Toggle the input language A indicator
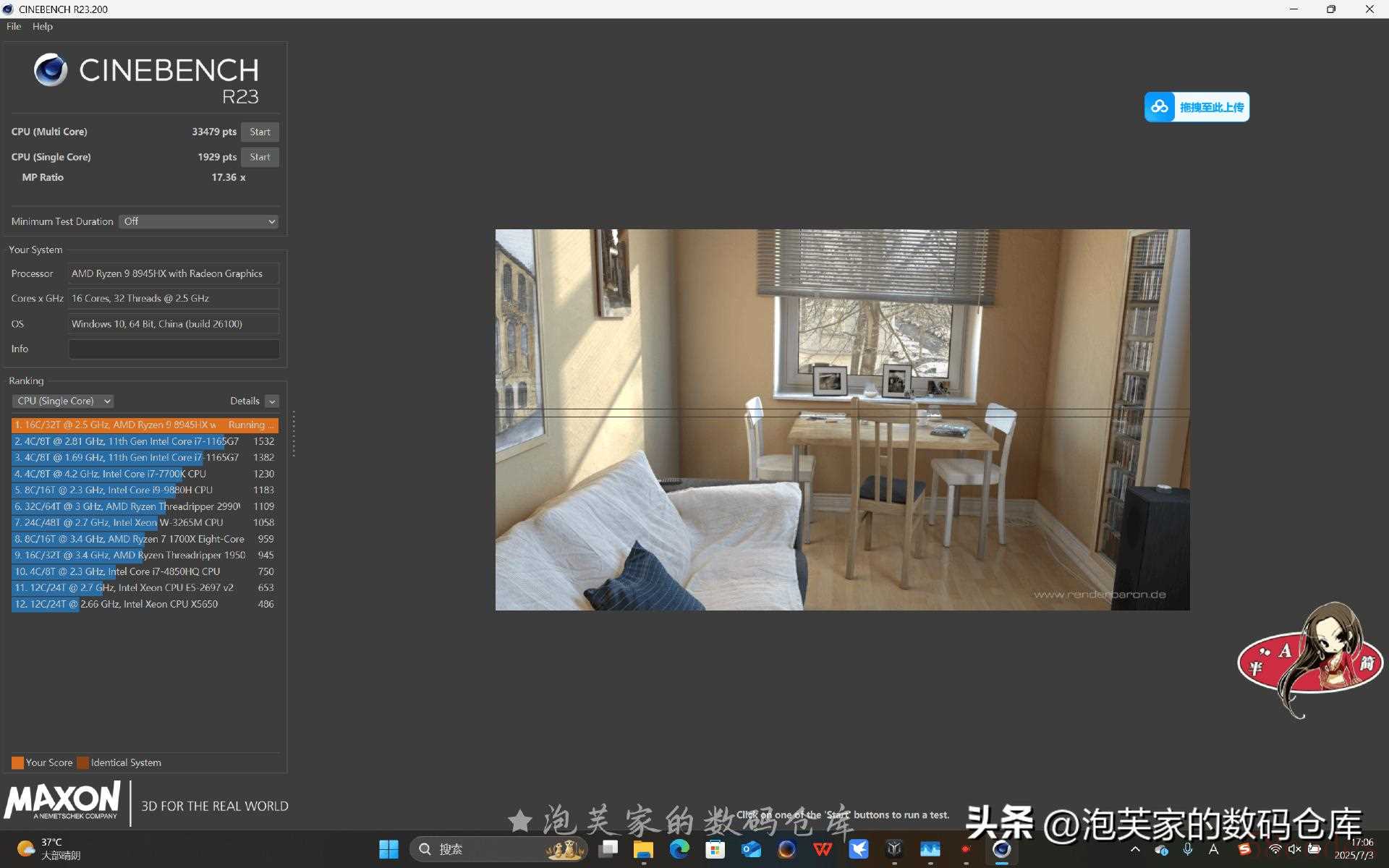Viewport: 1389px width, 868px height. click(1214, 849)
